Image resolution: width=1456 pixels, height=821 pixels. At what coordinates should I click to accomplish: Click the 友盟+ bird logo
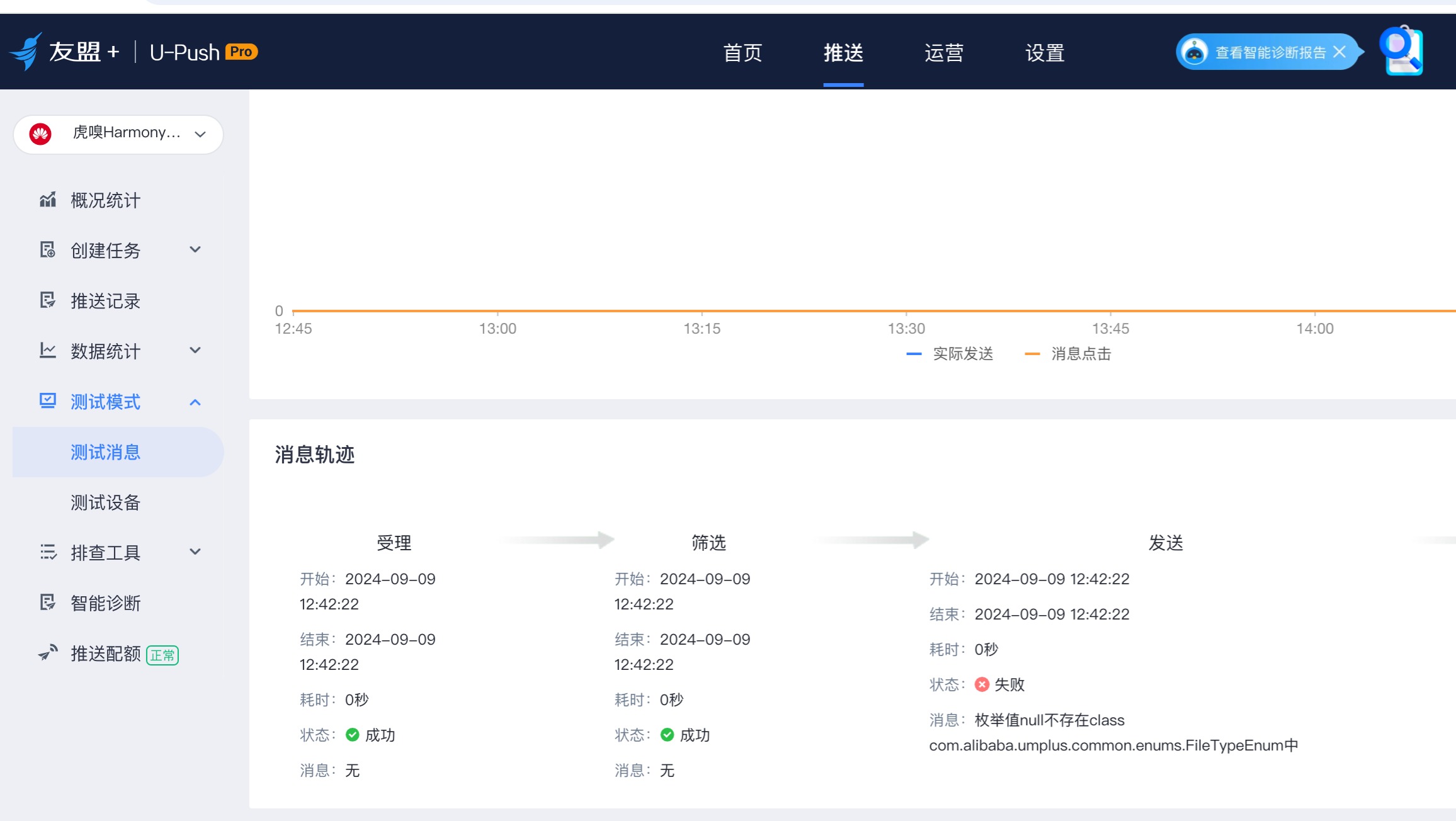[x=26, y=51]
